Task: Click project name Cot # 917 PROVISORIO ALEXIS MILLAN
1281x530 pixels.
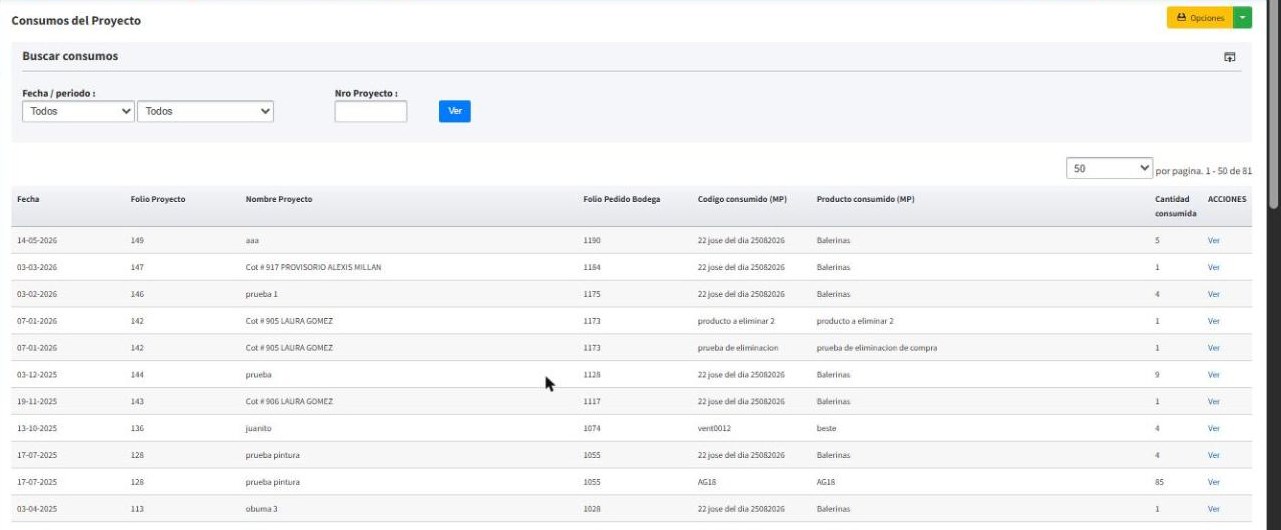Action: coord(313,268)
